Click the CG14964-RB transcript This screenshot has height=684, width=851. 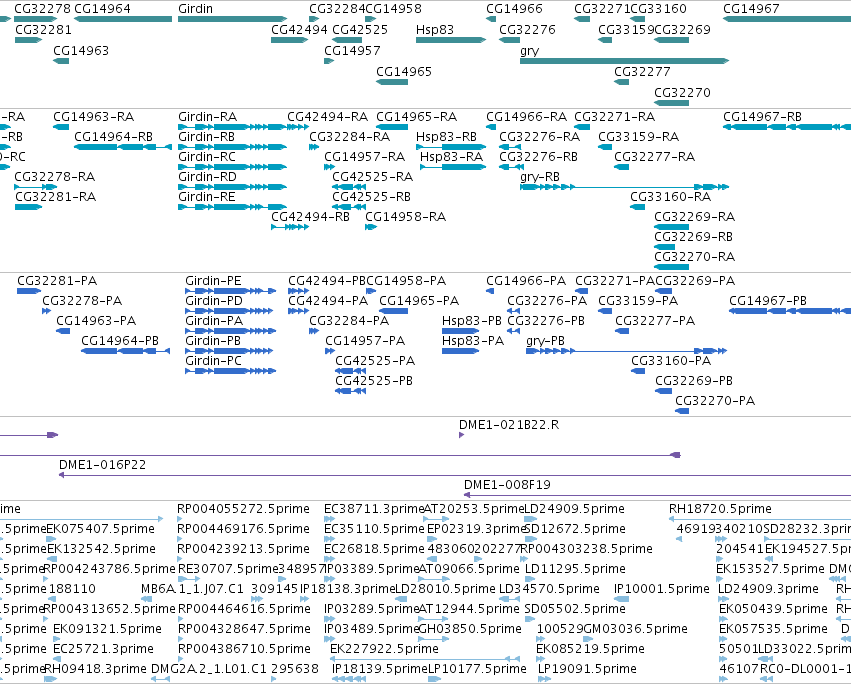(x=123, y=147)
